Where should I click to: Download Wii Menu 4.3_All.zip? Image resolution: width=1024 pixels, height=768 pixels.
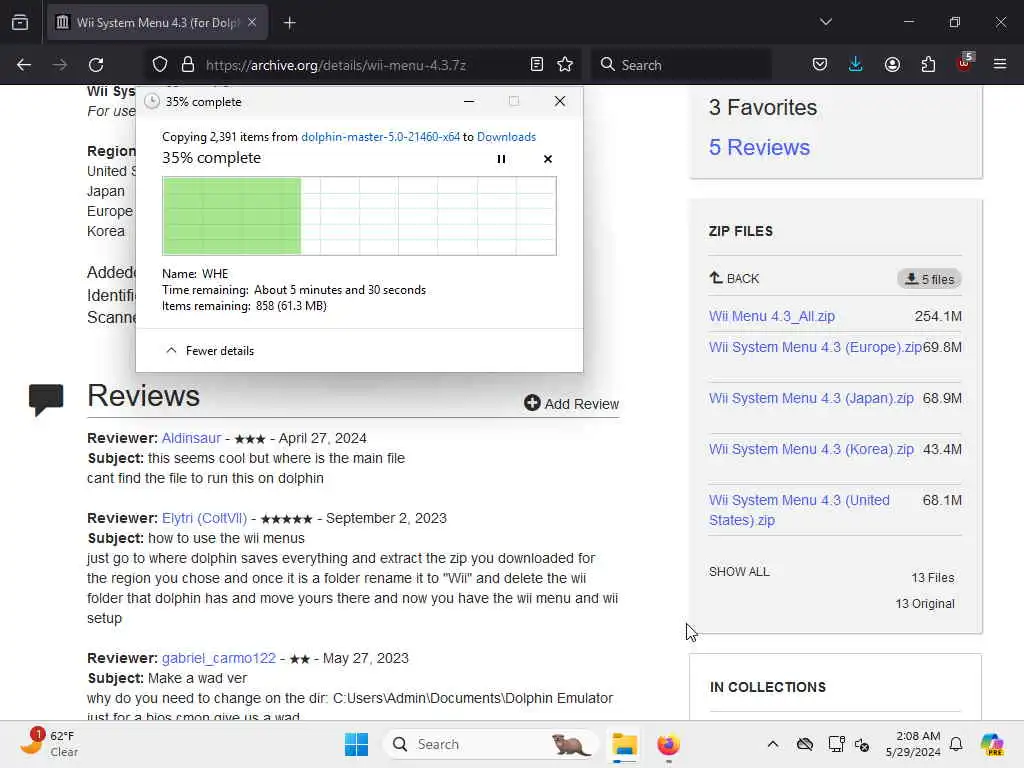771,316
